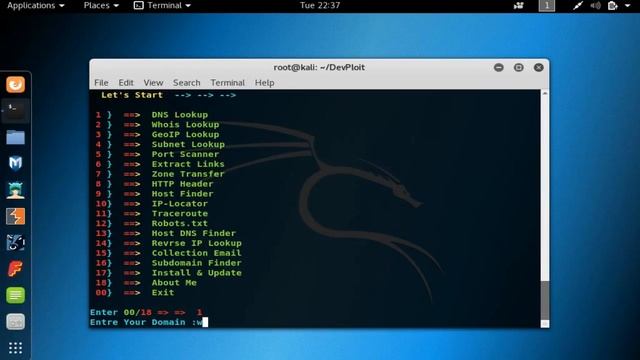Viewport: 640px width, 360px height.
Task: Click the scrollbar down arrow
Action: [545, 324]
